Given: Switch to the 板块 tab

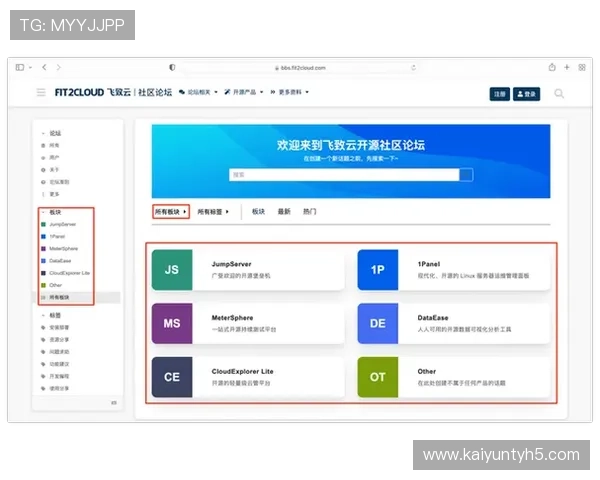Looking at the screenshot, I should (258, 212).
